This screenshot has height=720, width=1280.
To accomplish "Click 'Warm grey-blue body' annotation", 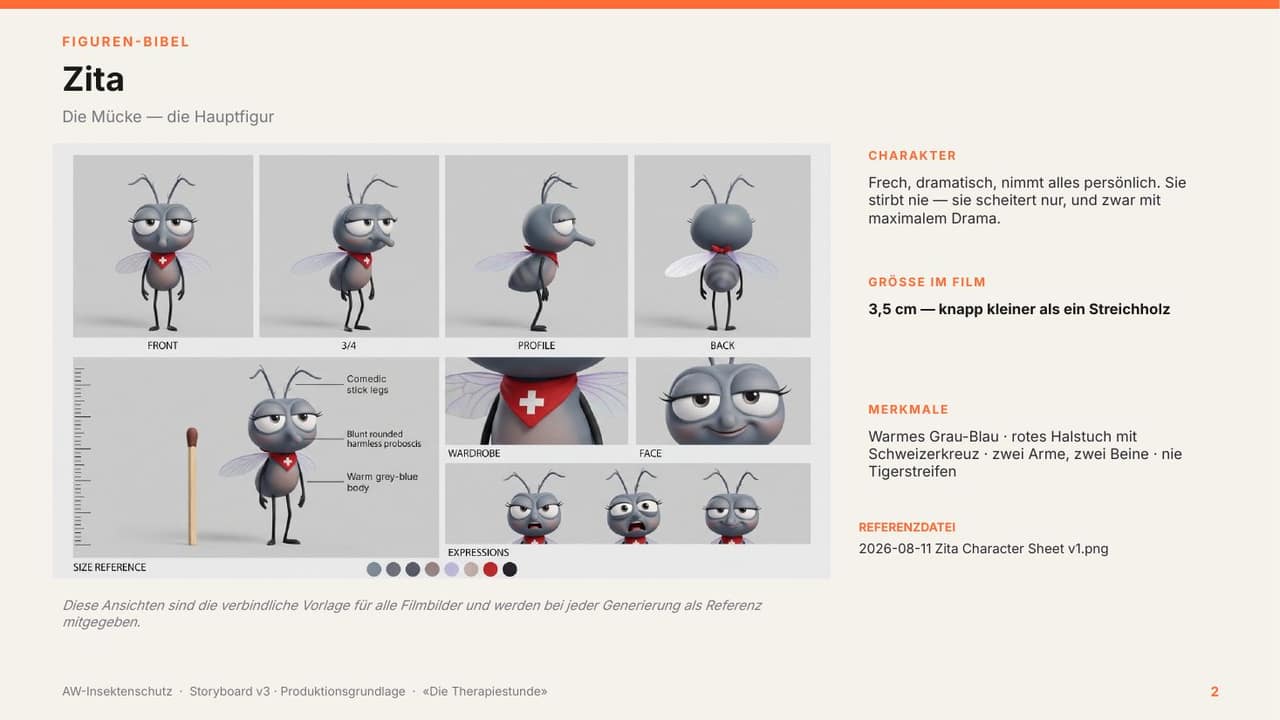I will 382,482.
